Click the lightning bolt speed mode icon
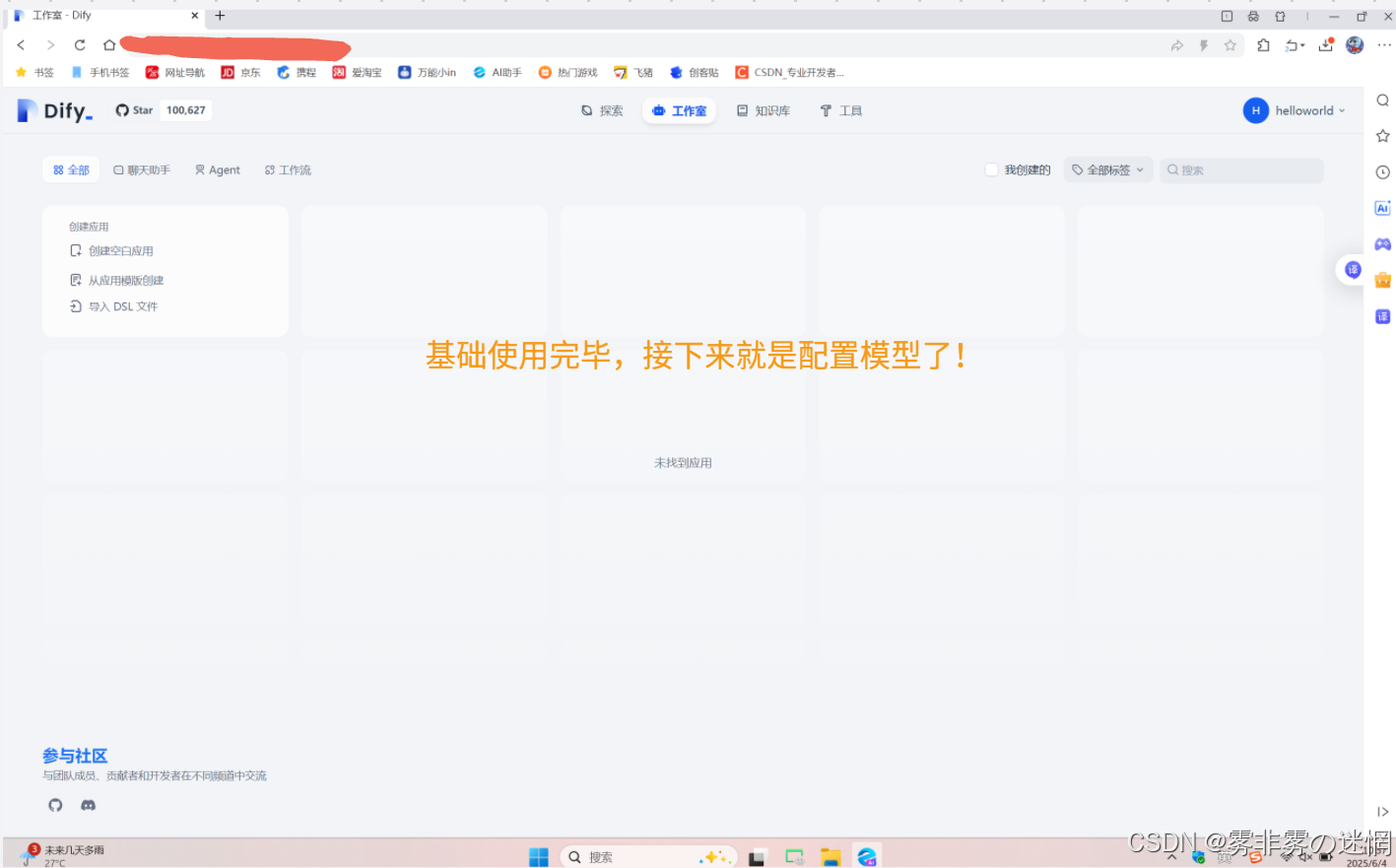Screen dimensions: 1396x868 (x=1203, y=45)
